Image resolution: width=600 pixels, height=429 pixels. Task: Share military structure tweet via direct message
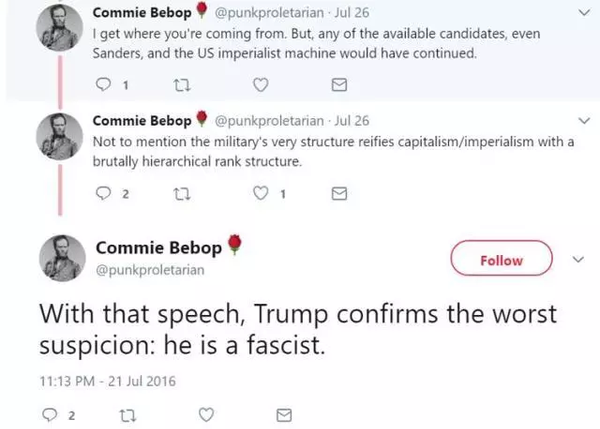337,194
